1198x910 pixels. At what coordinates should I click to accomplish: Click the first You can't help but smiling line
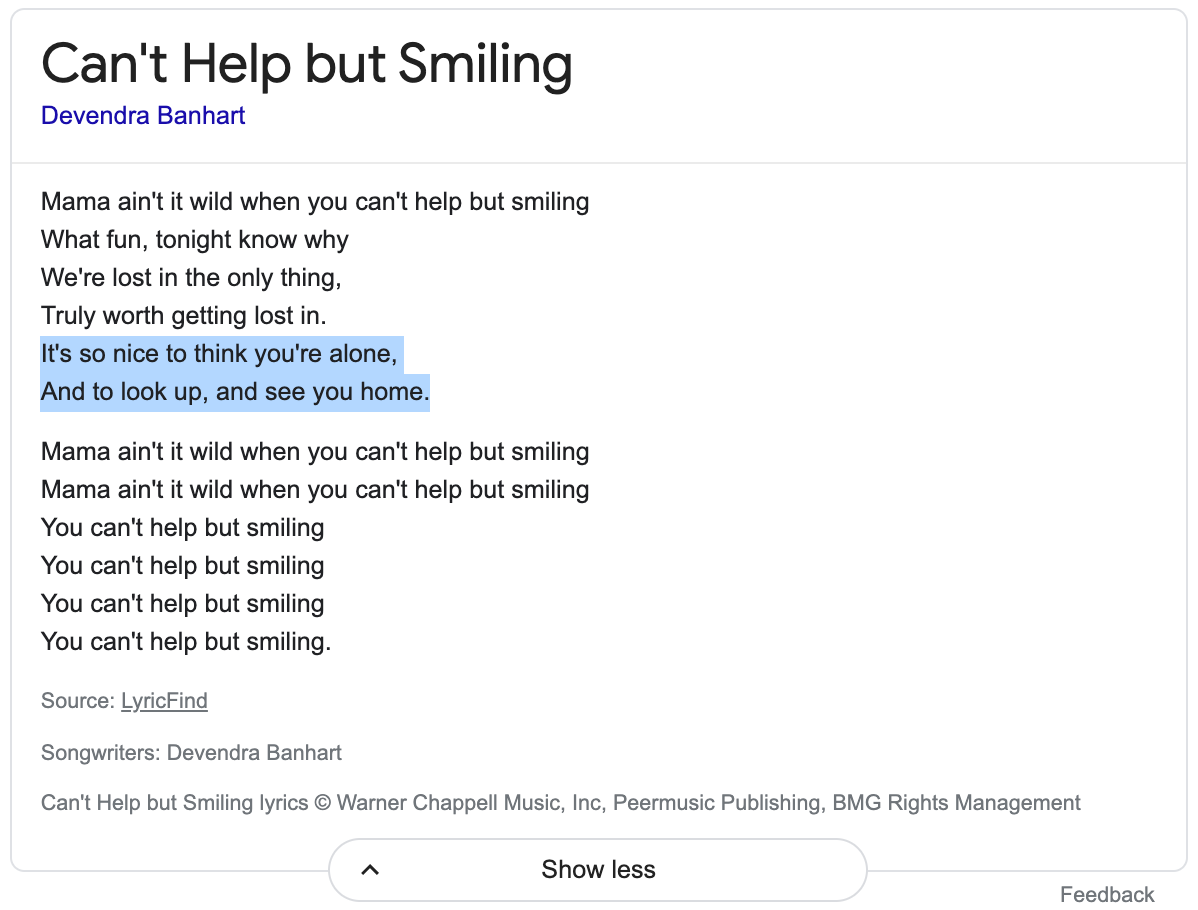pyautogui.click(x=183, y=528)
